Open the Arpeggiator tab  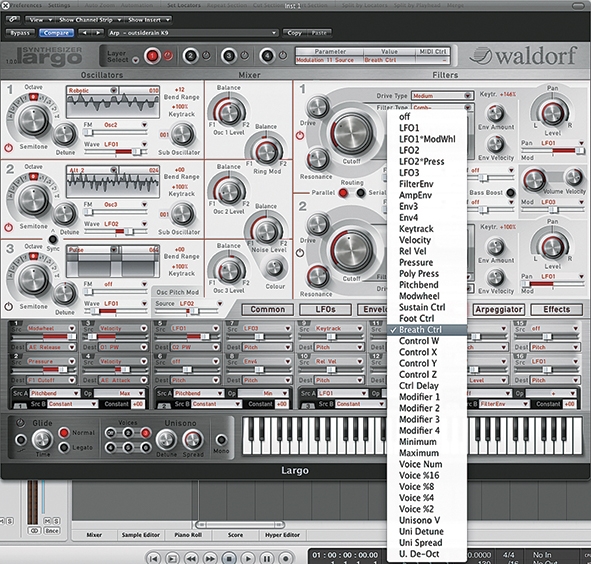499,310
